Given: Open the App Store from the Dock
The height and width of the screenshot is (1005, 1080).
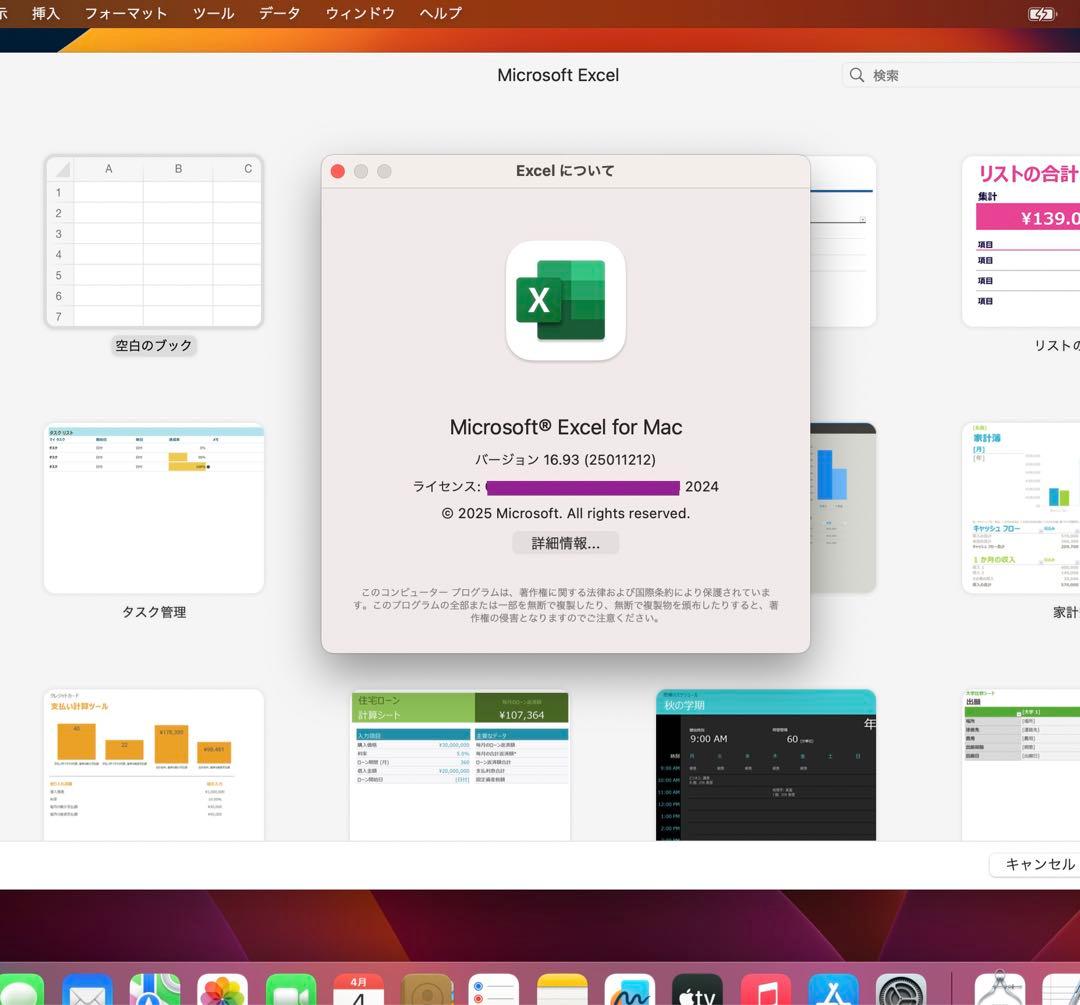Looking at the screenshot, I should click(x=833, y=990).
